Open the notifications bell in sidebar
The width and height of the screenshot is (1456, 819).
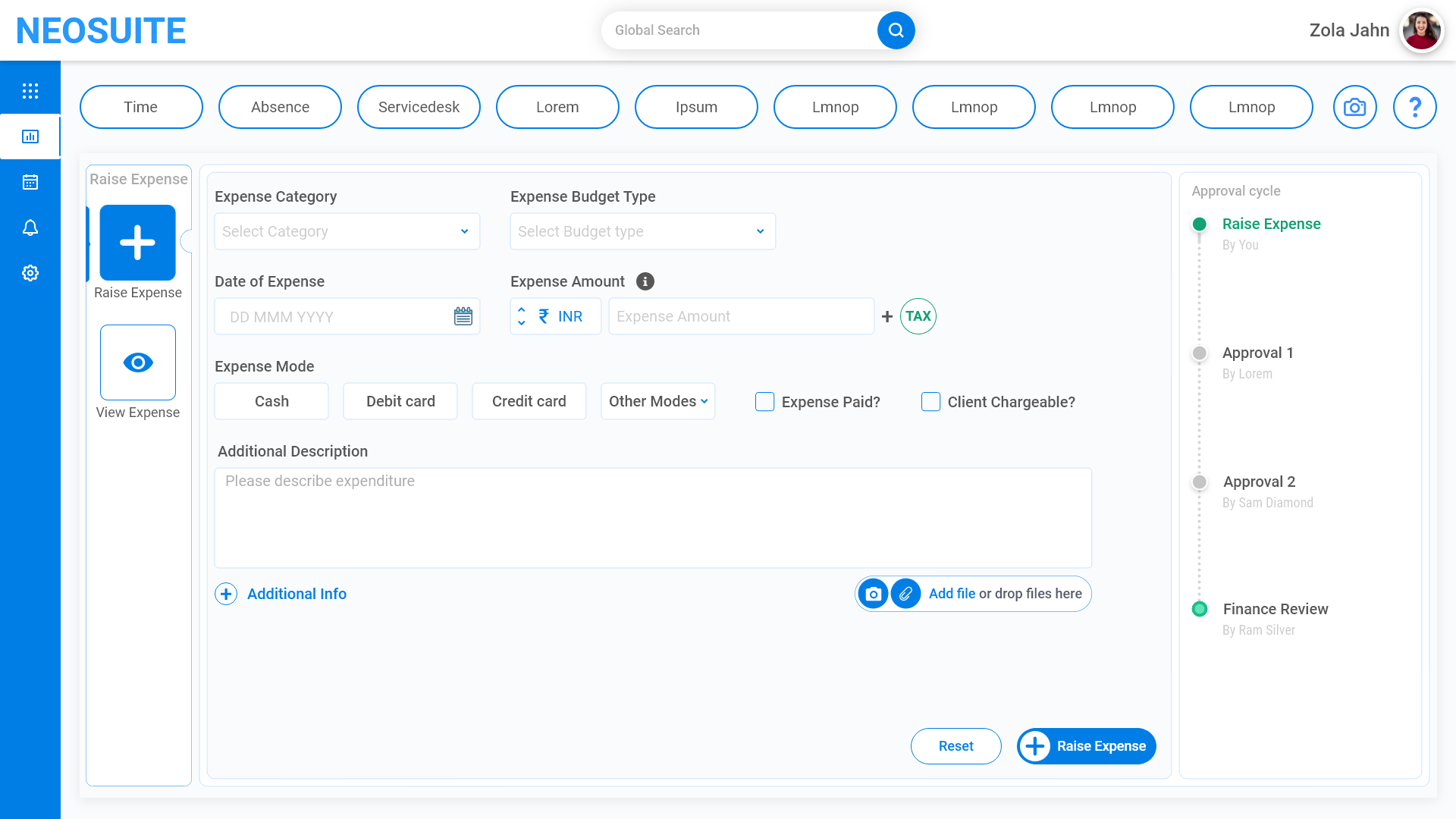[30, 227]
